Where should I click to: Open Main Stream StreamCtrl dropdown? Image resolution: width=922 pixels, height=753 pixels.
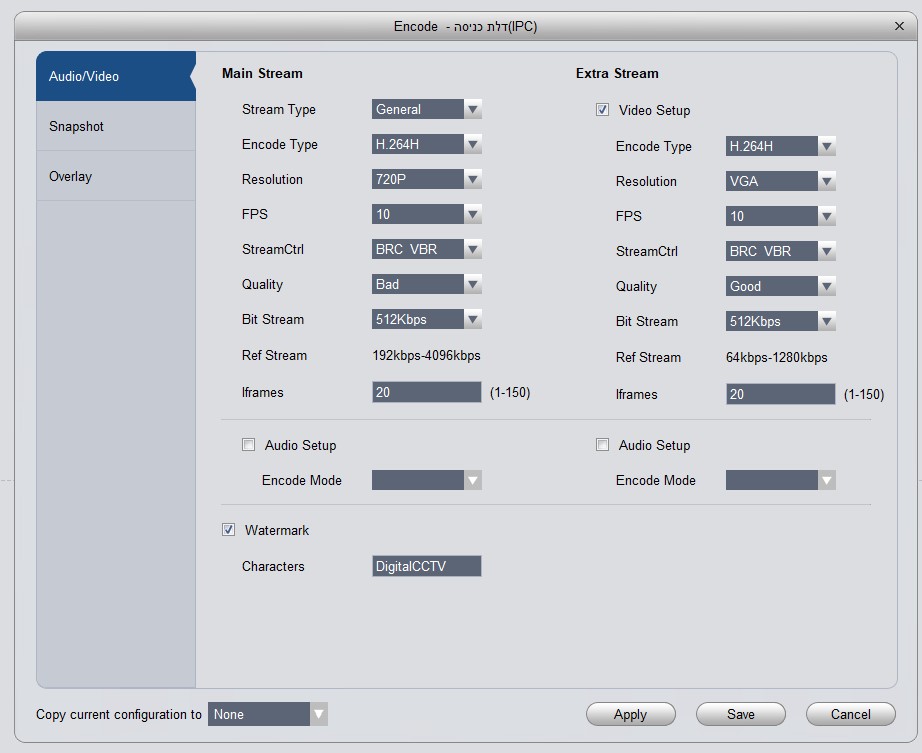426,249
